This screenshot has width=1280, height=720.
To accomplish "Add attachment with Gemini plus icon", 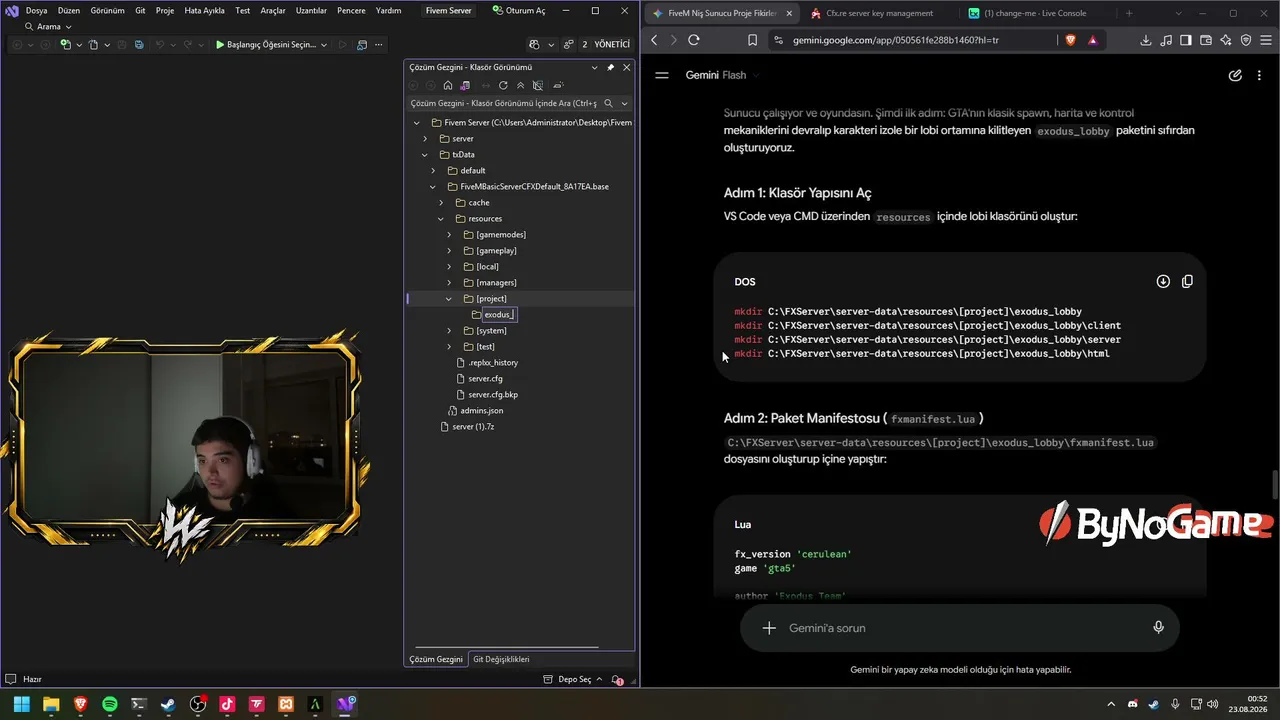I will pyautogui.click(x=769, y=628).
